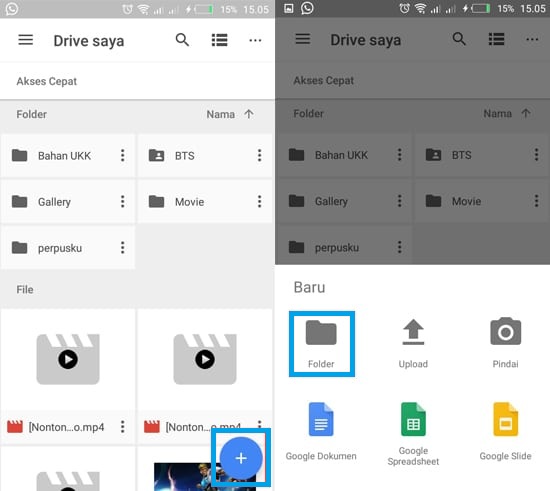The height and width of the screenshot is (491, 550).
Task: Switch to list view in left screen
Action: [x=220, y=40]
